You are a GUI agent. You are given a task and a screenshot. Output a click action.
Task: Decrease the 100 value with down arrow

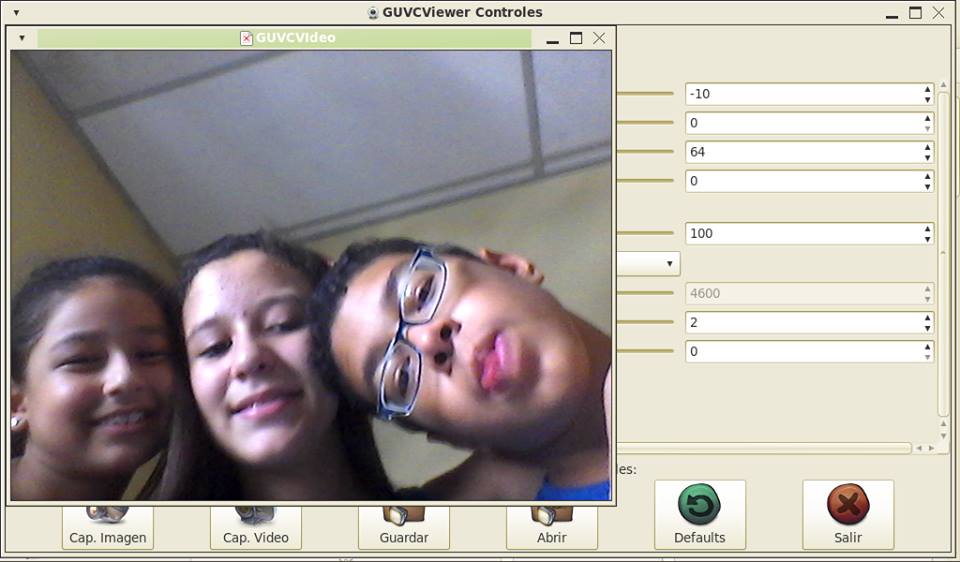[x=928, y=239]
